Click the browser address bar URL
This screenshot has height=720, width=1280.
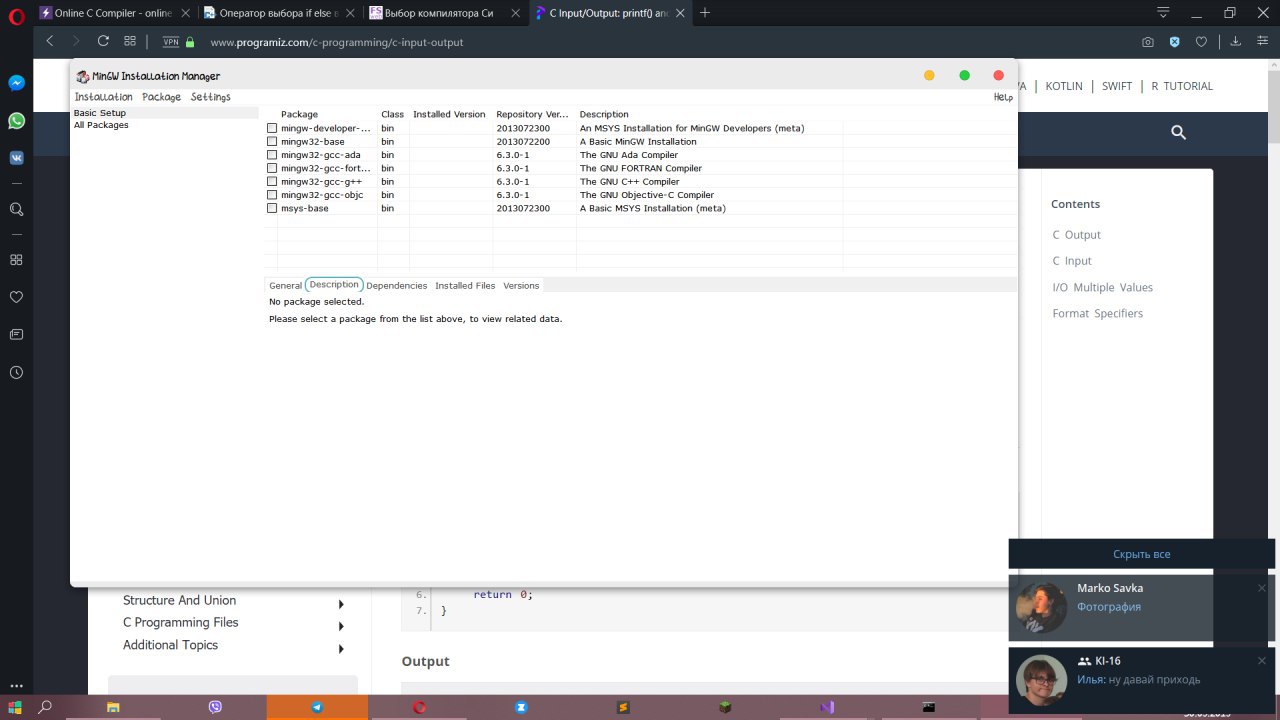pyautogui.click(x=336, y=42)
